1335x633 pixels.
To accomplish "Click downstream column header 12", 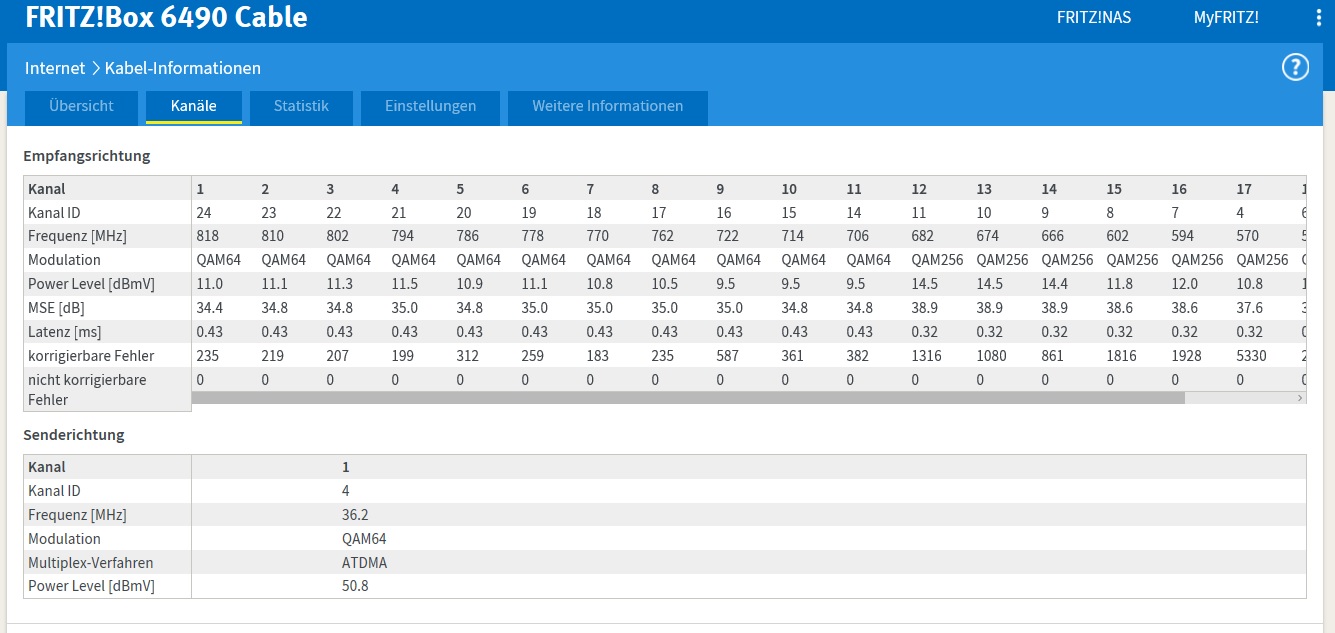I will coord(919,189).
